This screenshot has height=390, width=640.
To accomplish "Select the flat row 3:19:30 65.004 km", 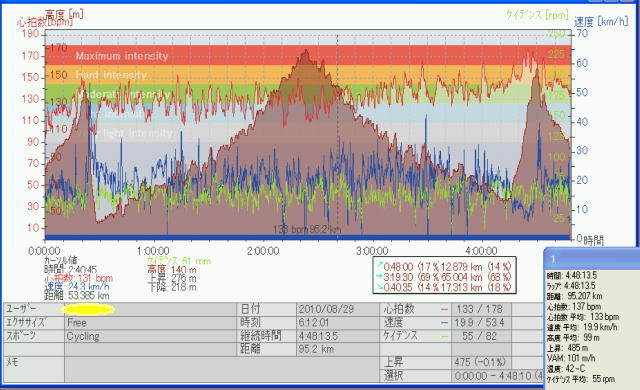I will tap(444, 277).
